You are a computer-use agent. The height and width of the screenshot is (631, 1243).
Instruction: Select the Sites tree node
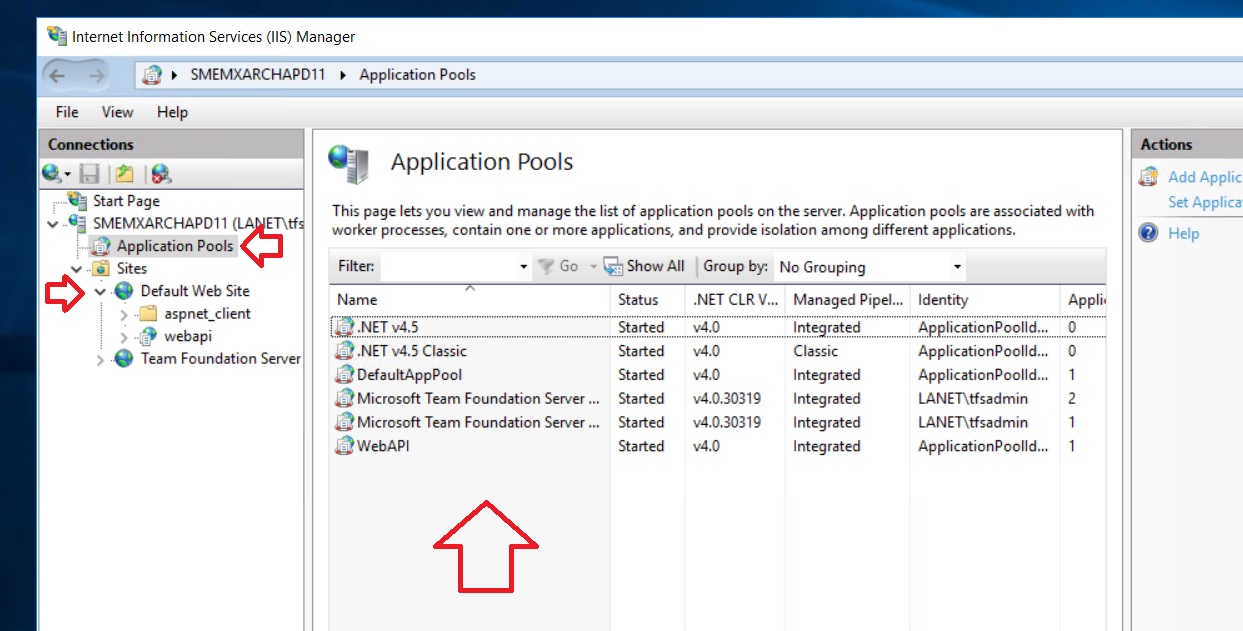click(x=131, y=268)
